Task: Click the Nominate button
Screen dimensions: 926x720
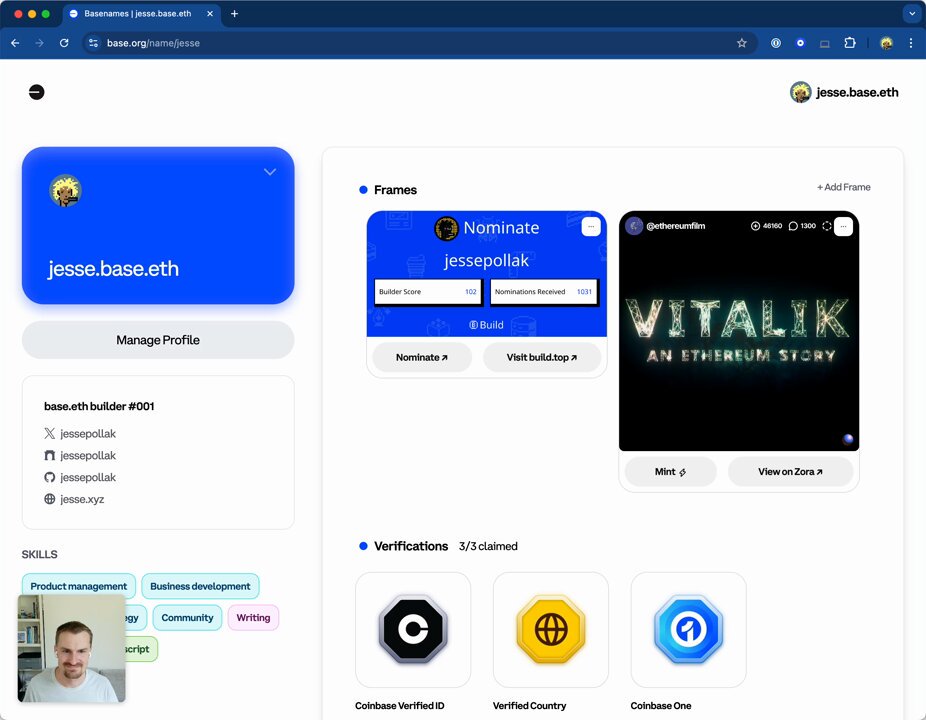Action: tap(422, 357)
